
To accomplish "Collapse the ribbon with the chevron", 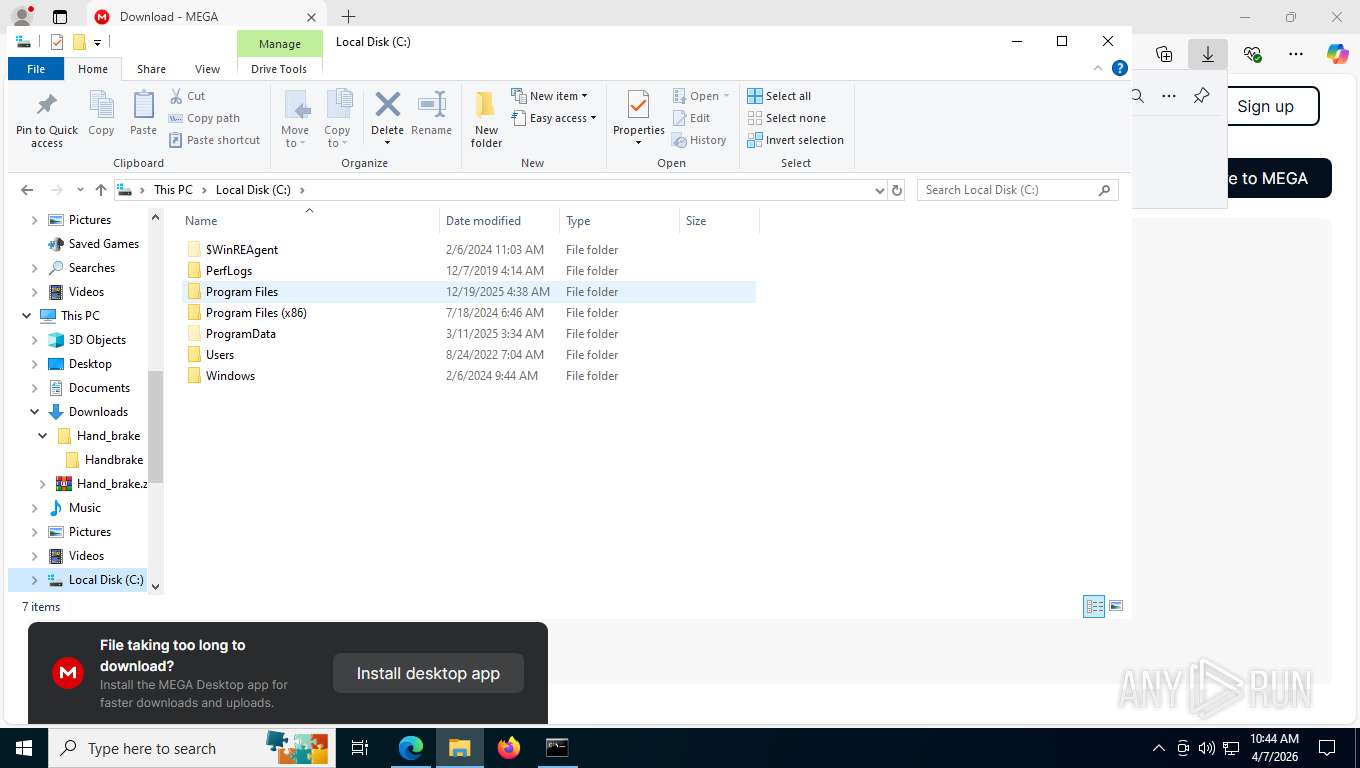I will (1099, 69).
